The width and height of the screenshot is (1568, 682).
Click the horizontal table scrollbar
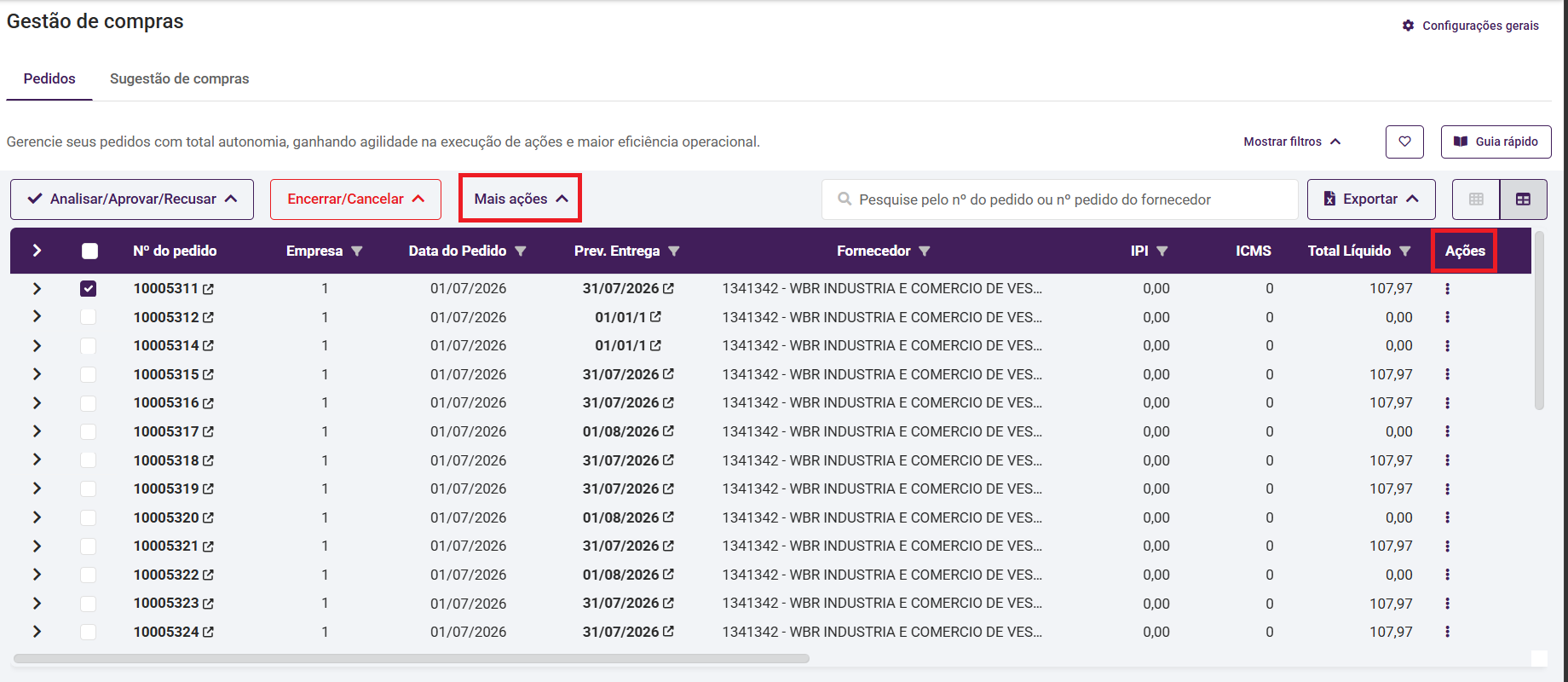411,658
